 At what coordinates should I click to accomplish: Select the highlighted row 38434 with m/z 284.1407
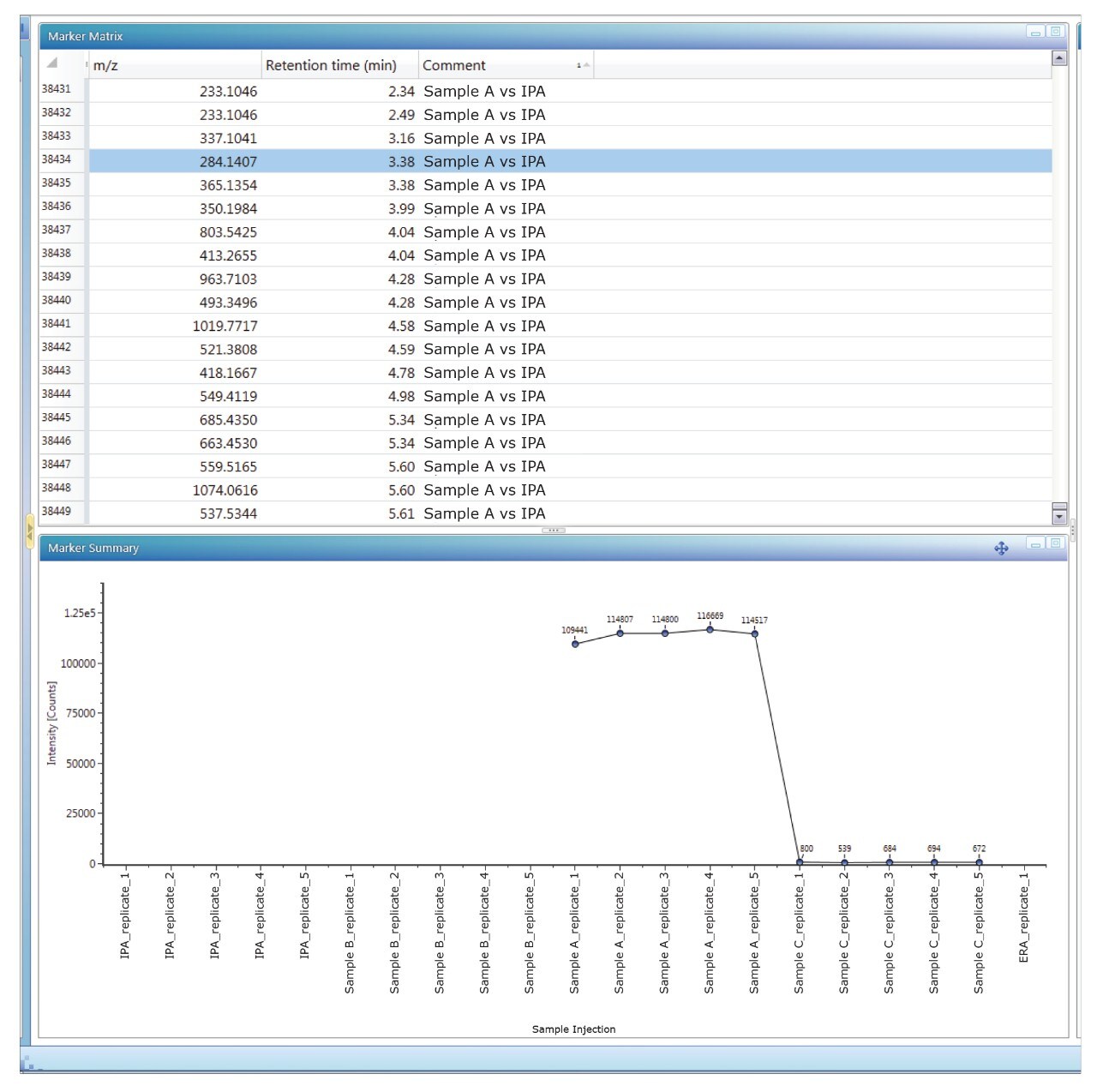343,161
